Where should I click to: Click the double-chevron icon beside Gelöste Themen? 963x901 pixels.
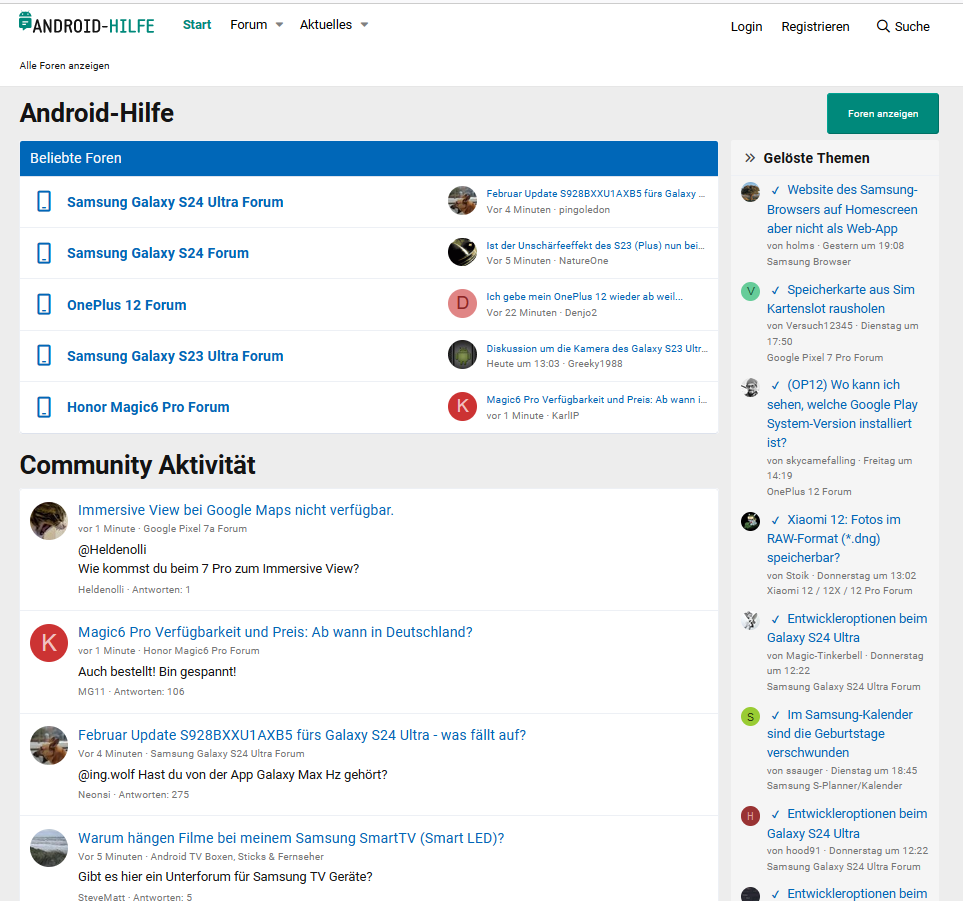tap(750, 158)
